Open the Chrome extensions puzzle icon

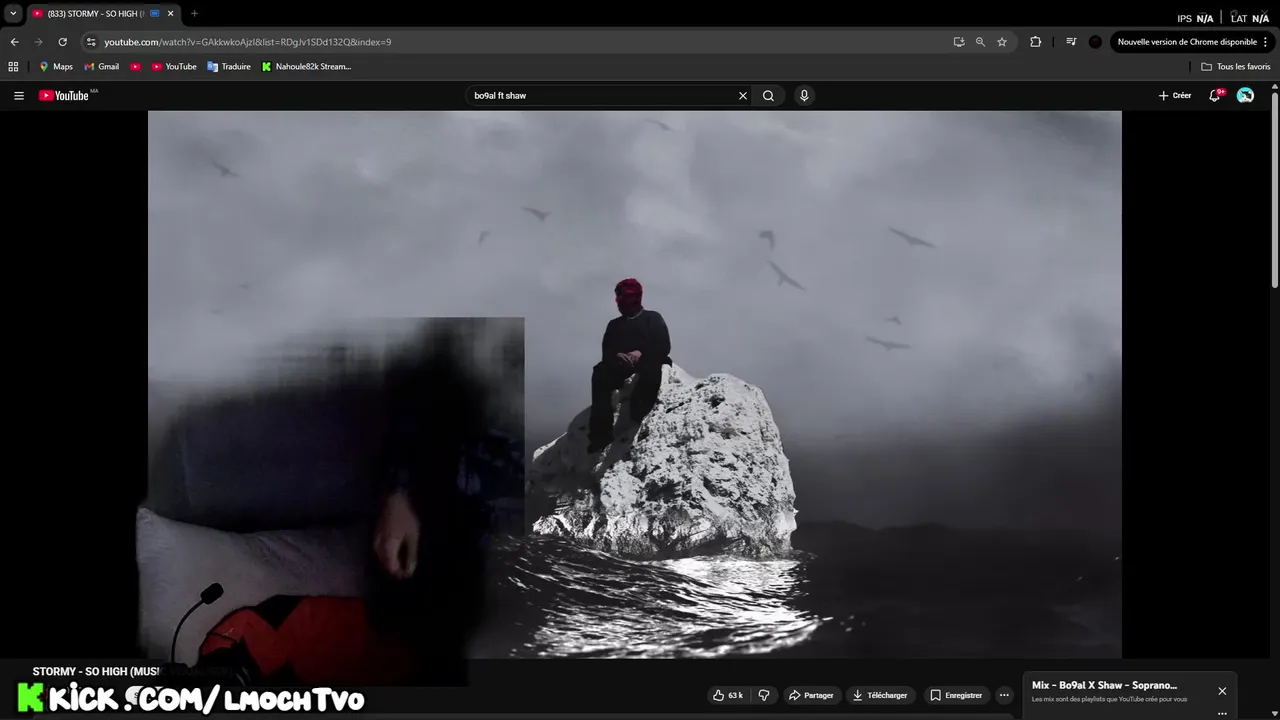pos(1035,42)
